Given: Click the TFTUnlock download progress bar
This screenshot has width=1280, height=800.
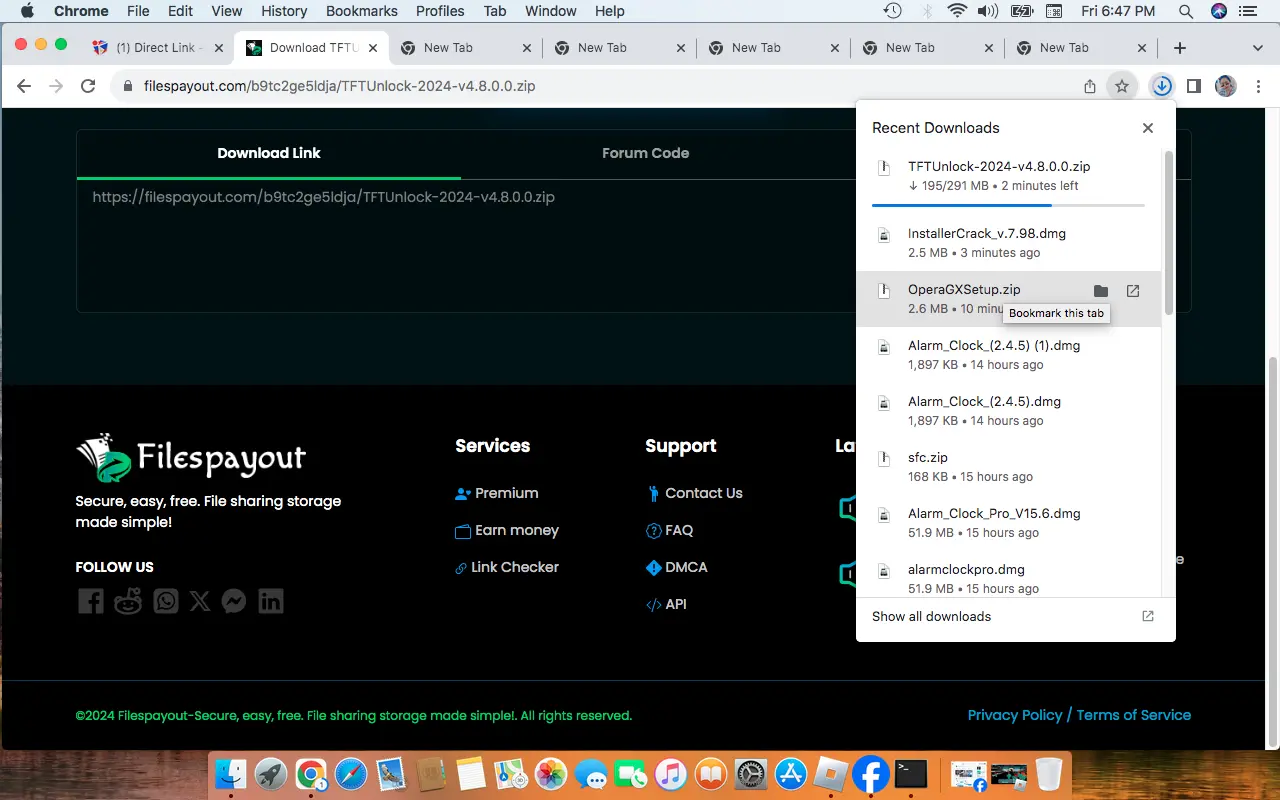Looking at the screenshot, I should (x=1008, y=205).
